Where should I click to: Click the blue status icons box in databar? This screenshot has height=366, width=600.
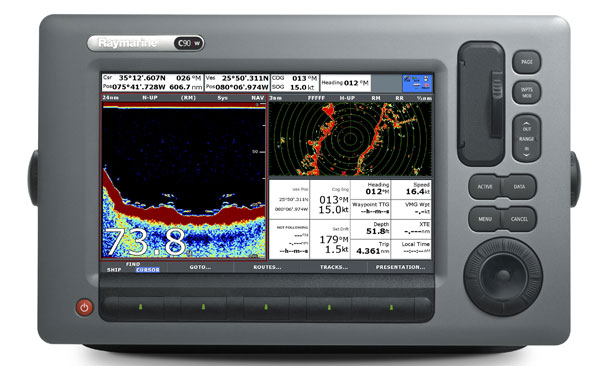417,83
